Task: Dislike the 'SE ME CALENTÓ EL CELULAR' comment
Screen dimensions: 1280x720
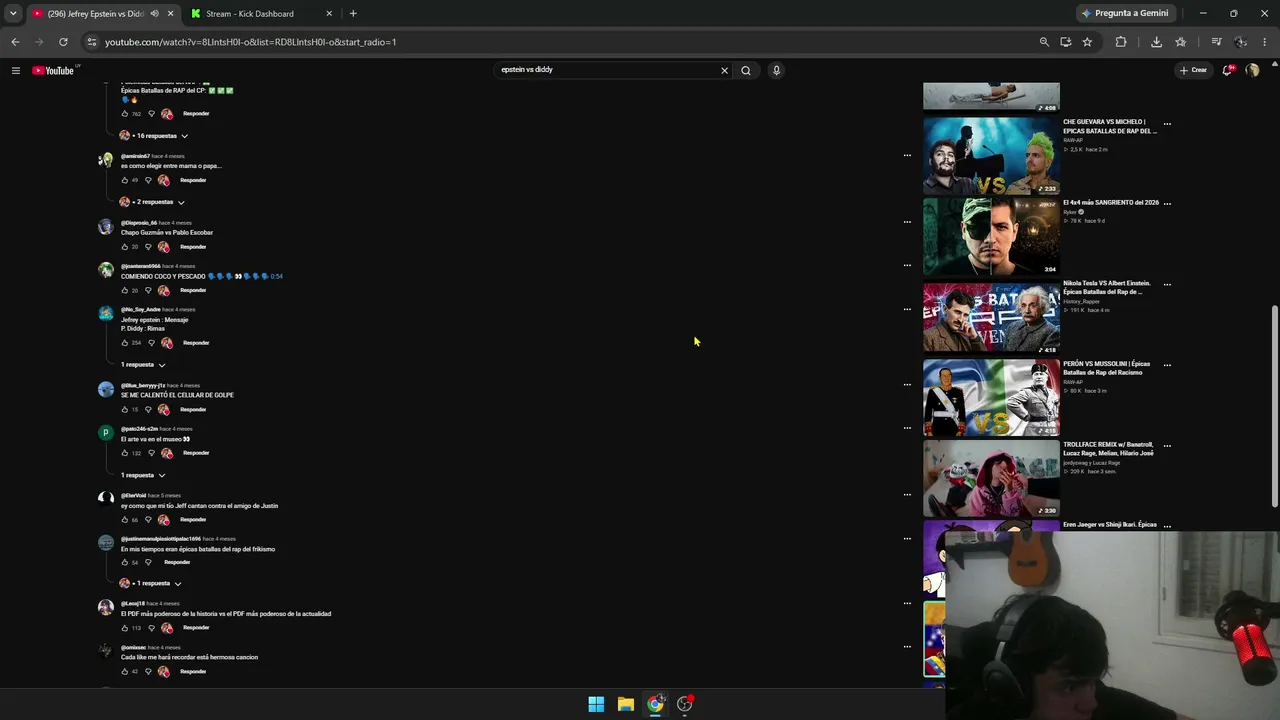Action: (148, 409)
